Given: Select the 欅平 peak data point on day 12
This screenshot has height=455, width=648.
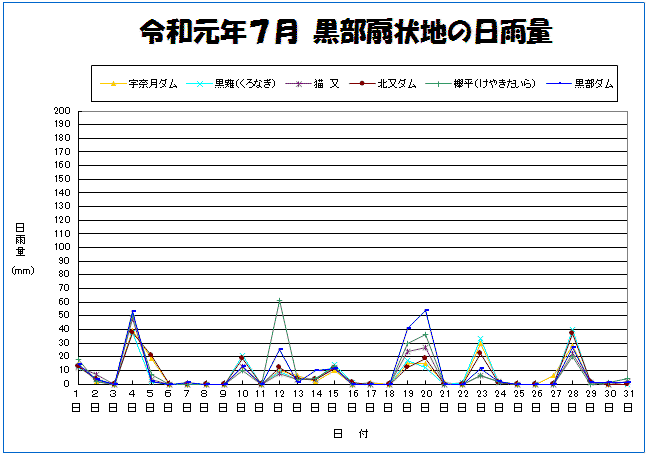Looking at the screenshot, I should coord(279,300).
